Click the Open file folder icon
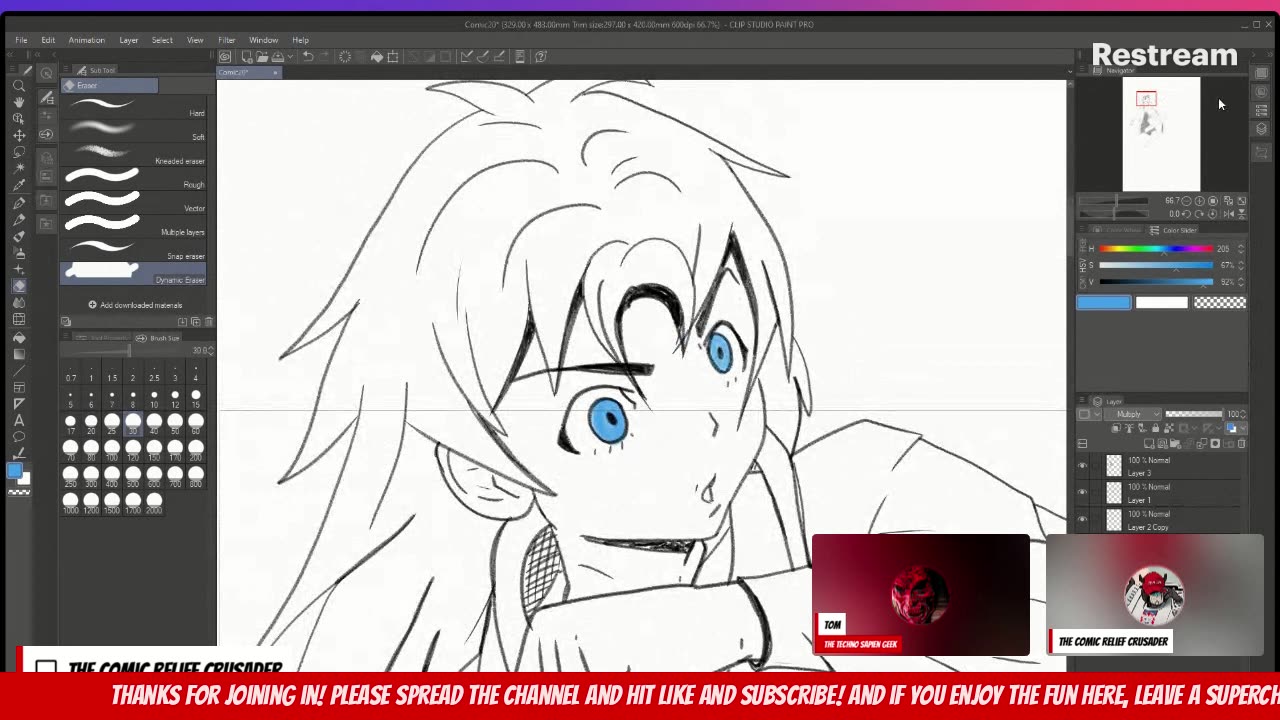This screenshot has height=720, width=1280. click(x=262, y=57)
